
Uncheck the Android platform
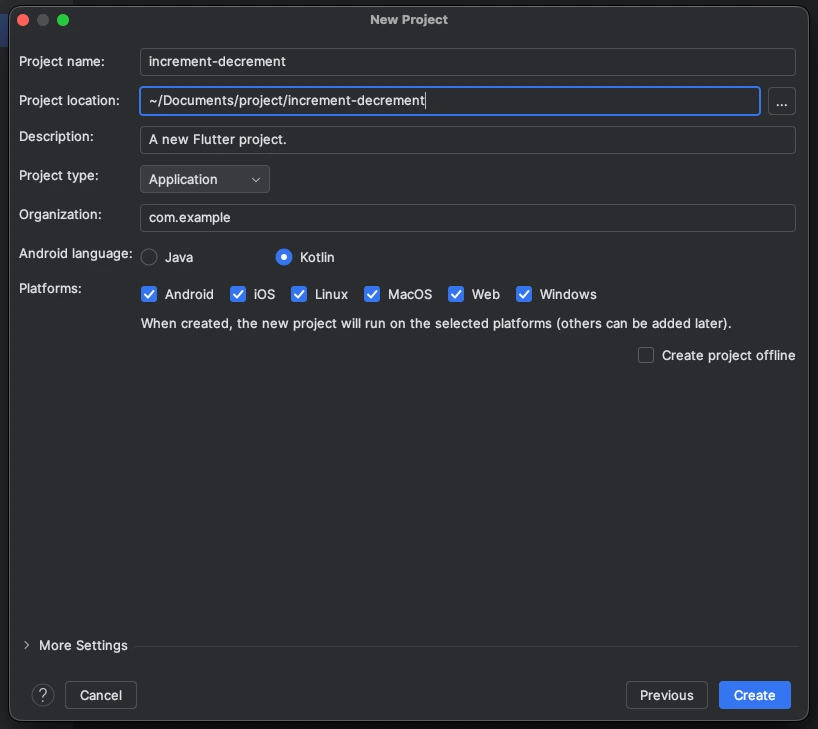(148, 294)
